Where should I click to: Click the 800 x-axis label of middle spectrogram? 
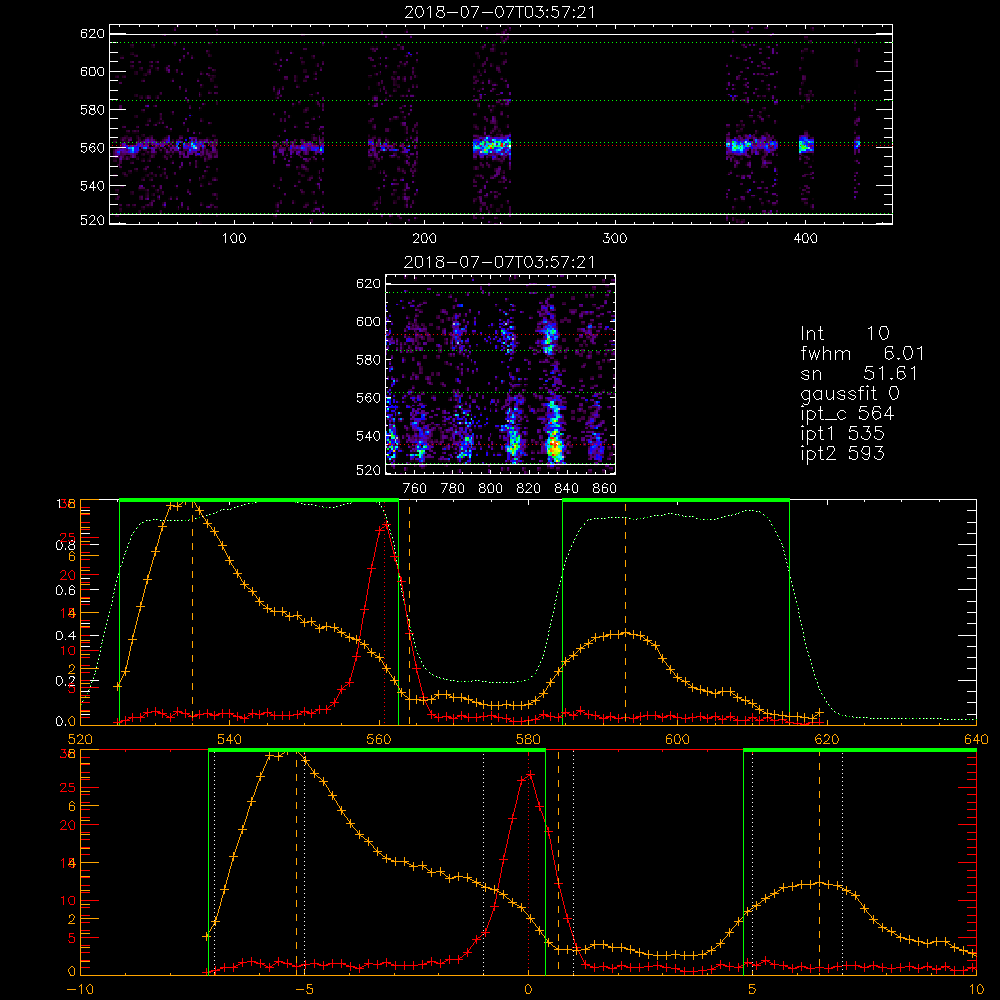point(490,489)
